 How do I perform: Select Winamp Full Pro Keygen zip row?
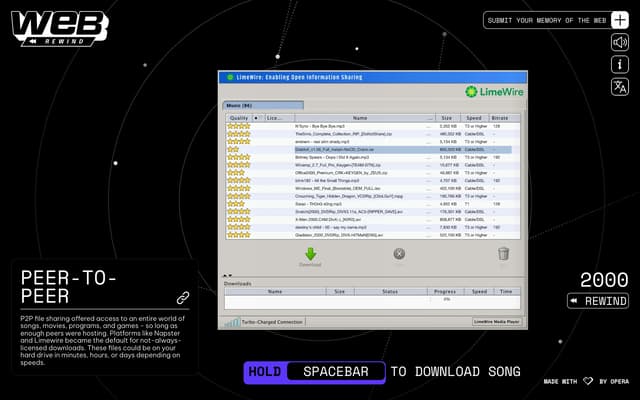pyautogui.click(x=373, y=165)
